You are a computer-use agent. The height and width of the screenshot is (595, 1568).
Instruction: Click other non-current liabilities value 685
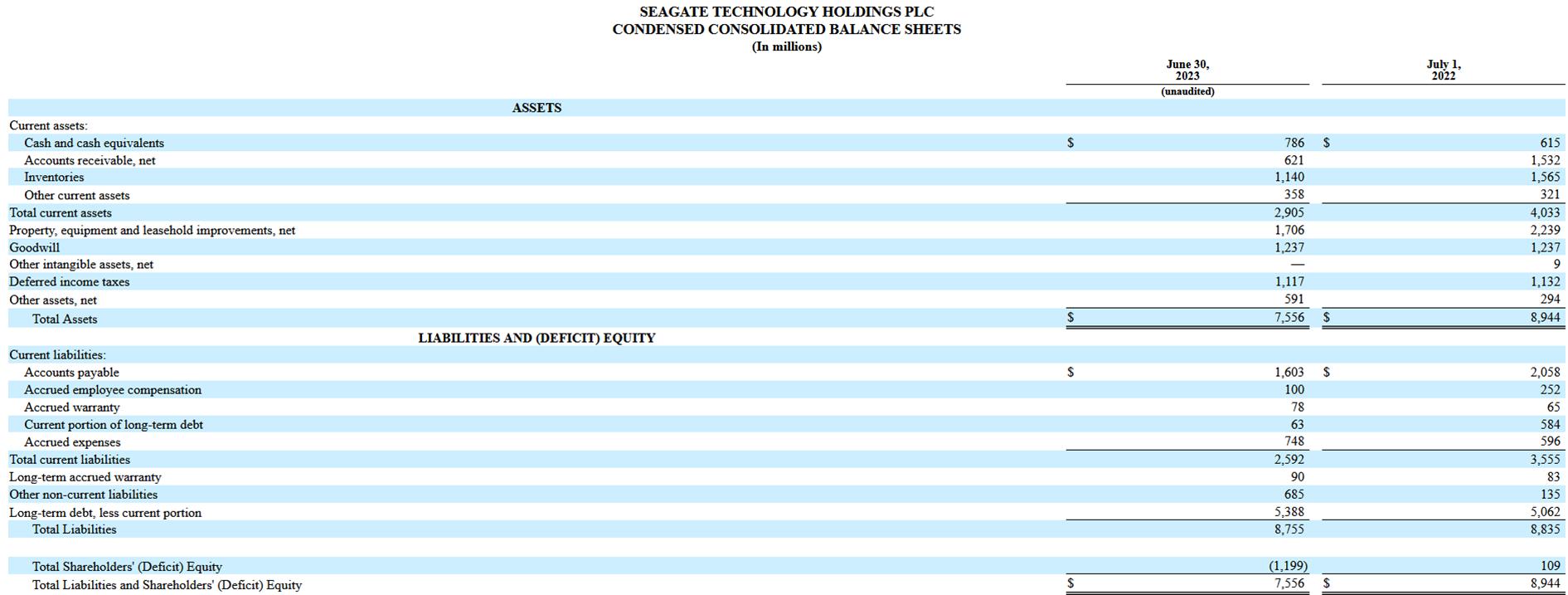click(1294, 494)
